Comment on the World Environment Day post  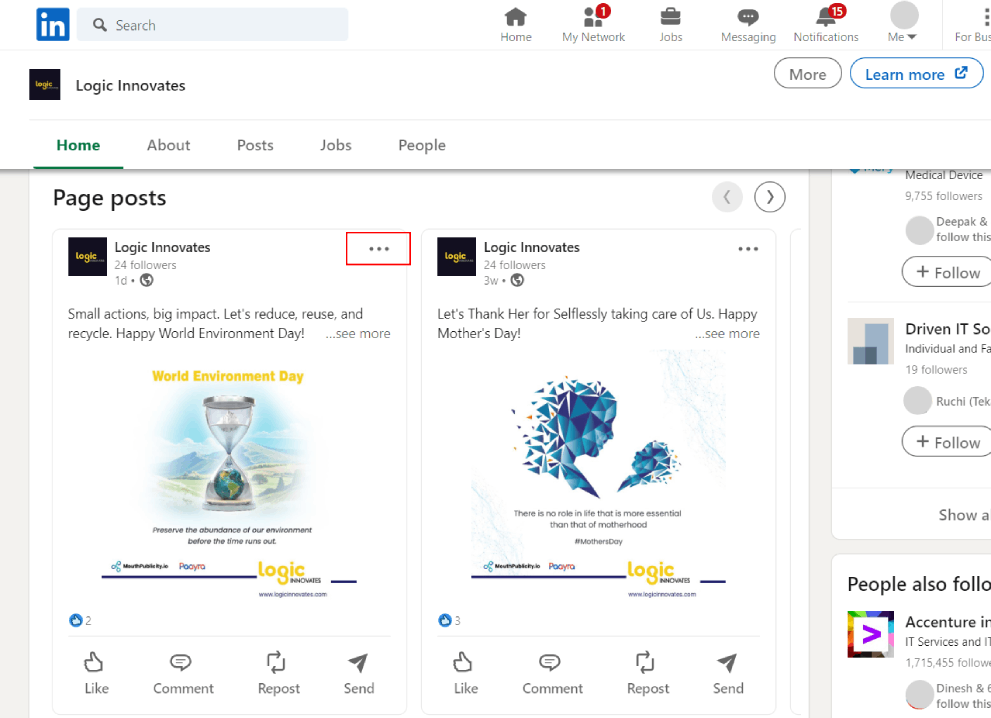(x=183, y=674)
